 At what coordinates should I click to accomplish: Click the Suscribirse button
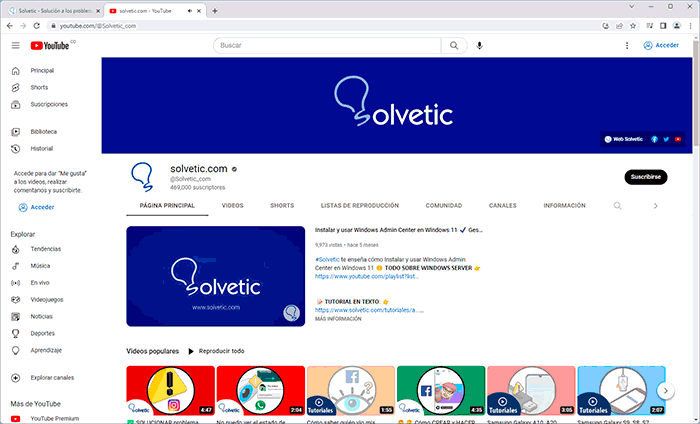coord(646,177)
